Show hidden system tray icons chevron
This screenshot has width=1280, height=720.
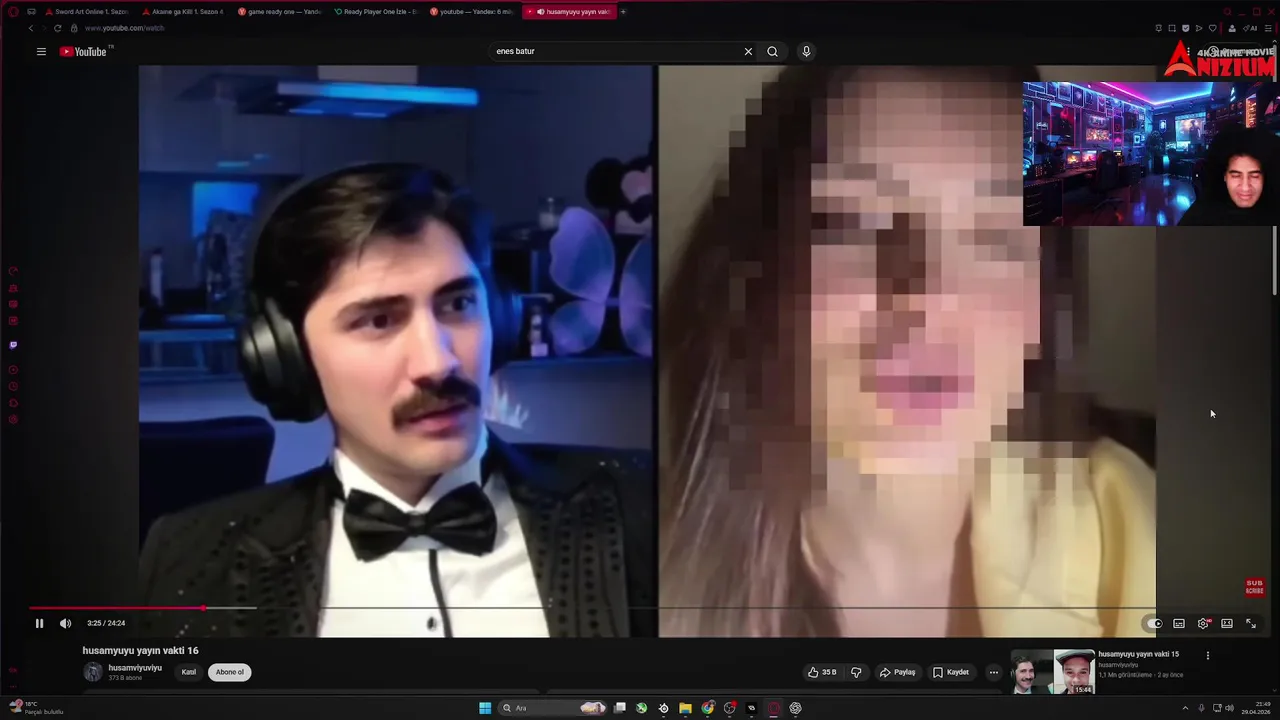pyautogui.click(x=1186, y=708)
